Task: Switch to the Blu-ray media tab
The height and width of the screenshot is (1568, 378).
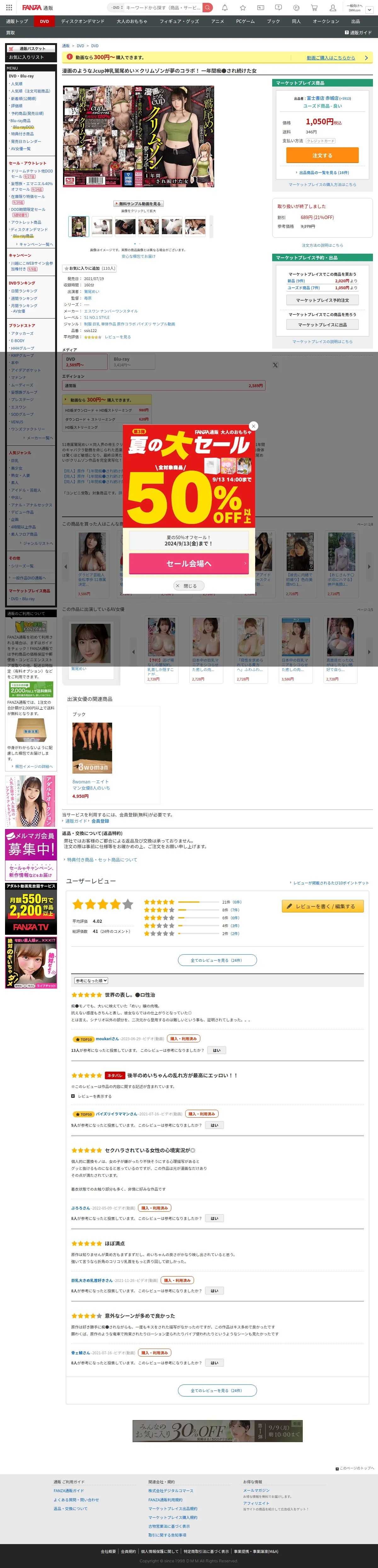Action: [132, 362]
